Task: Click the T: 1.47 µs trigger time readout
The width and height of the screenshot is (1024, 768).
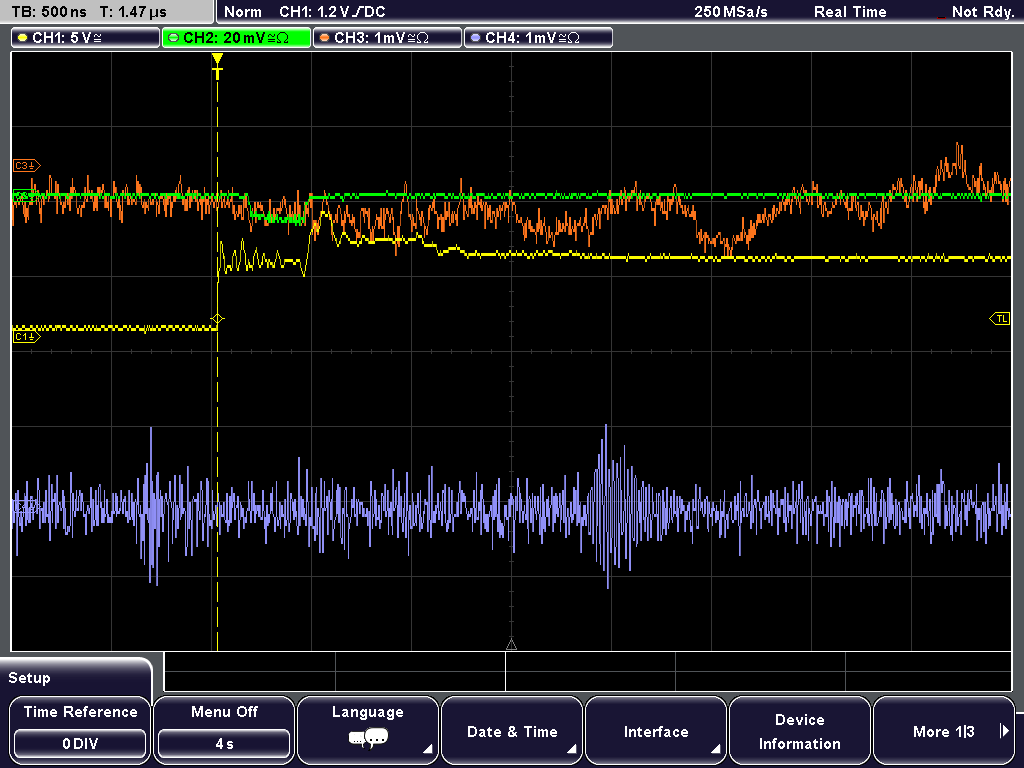Action: 133,12
